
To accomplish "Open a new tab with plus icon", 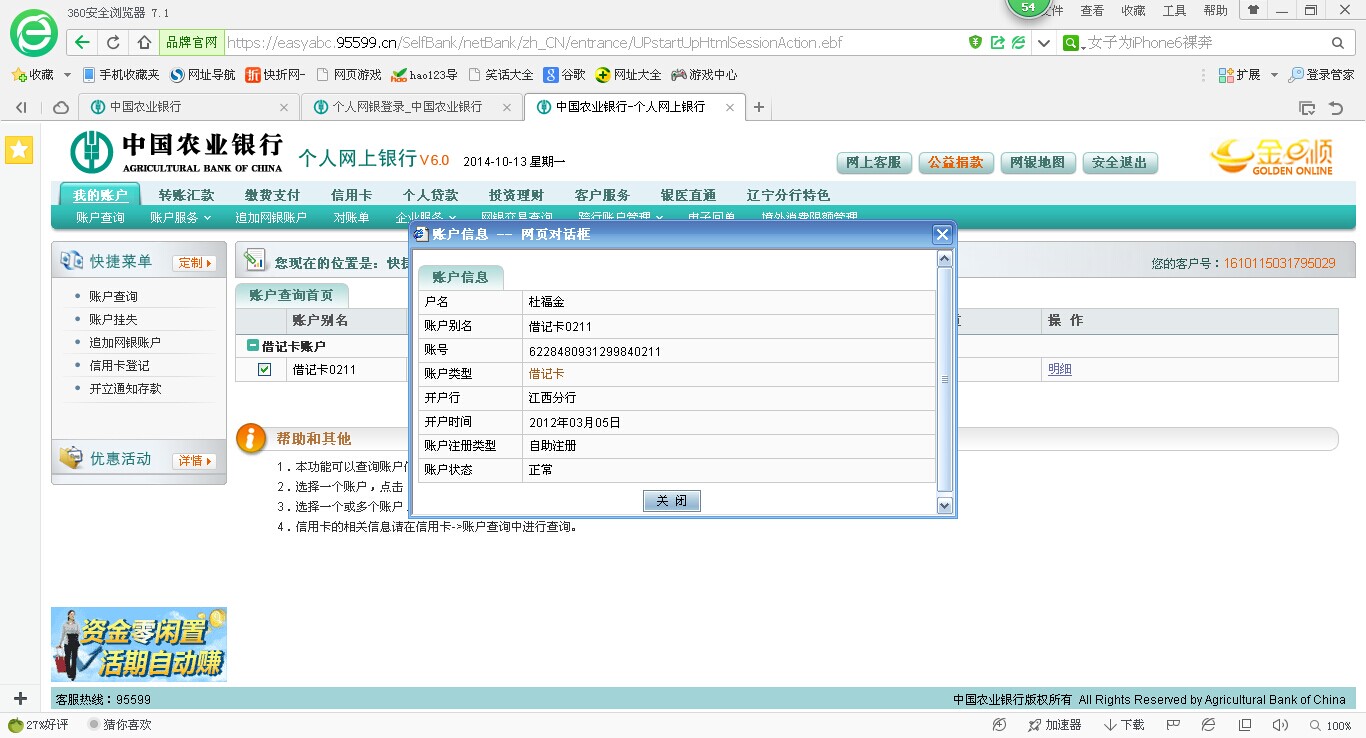I will pos(759,107).
